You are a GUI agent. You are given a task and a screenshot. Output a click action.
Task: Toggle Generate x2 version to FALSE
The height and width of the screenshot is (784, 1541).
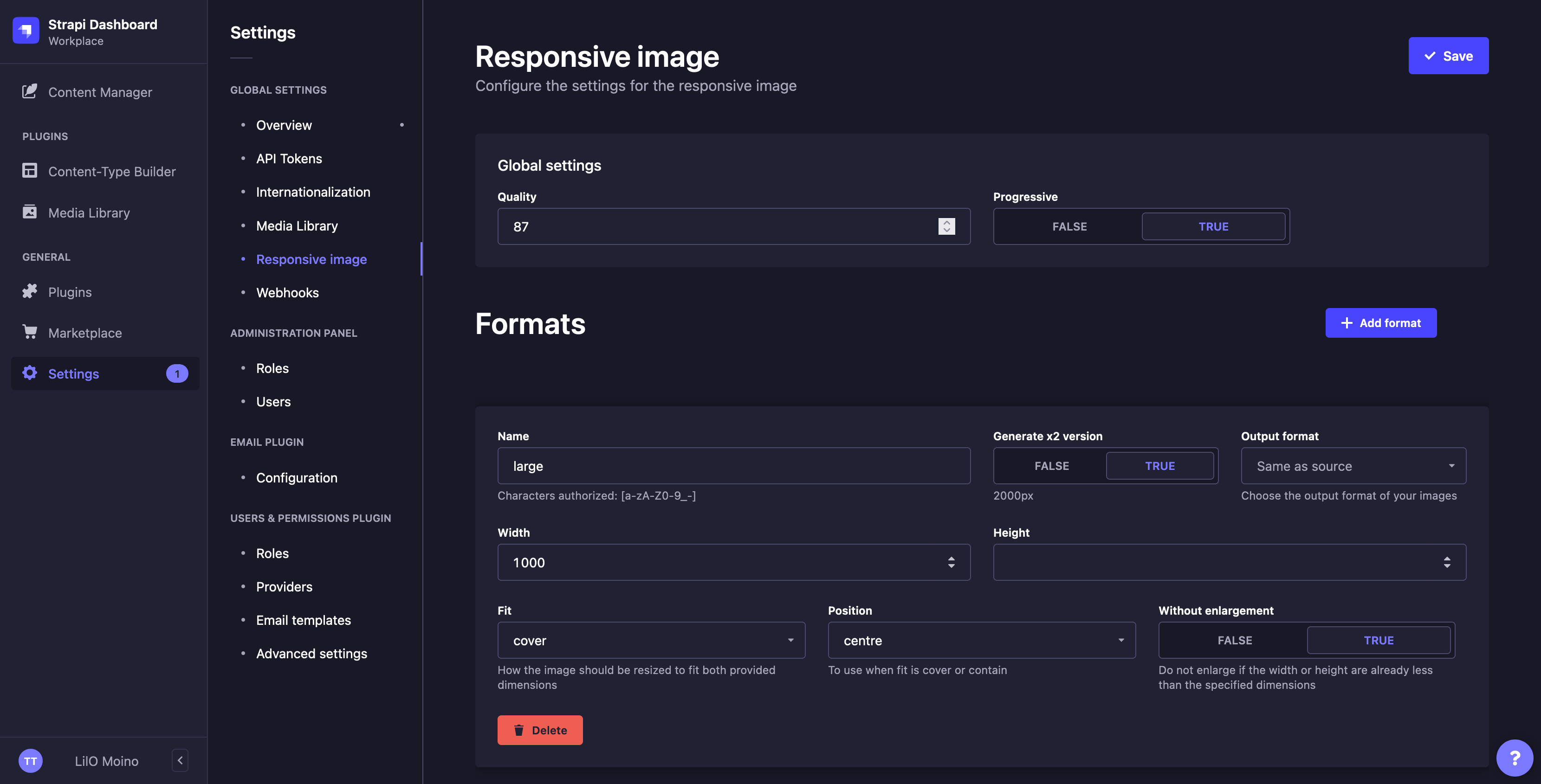pos(1051,465)
